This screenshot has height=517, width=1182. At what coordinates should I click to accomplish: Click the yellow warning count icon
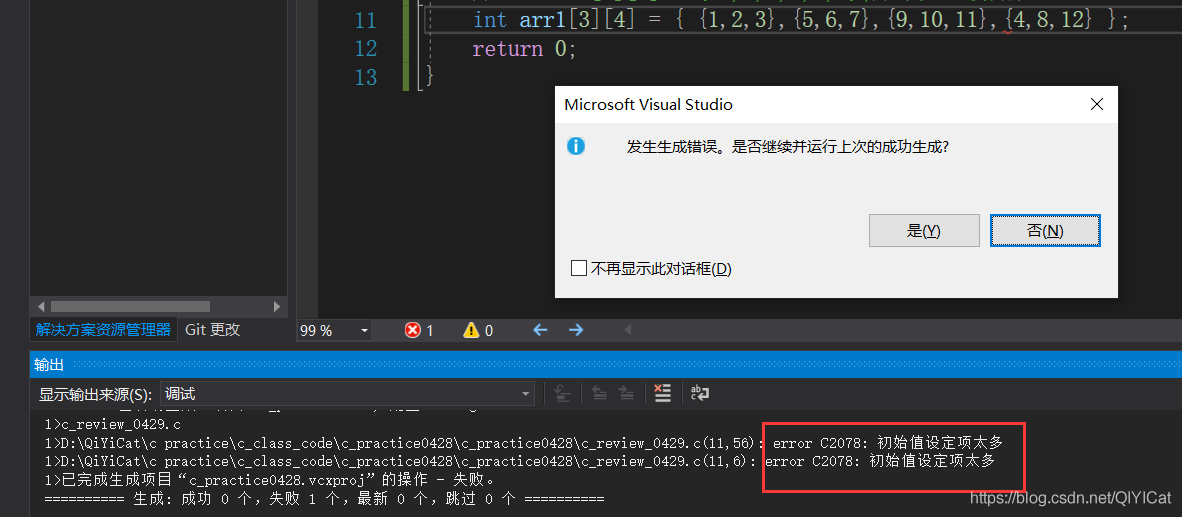[471, 330]
